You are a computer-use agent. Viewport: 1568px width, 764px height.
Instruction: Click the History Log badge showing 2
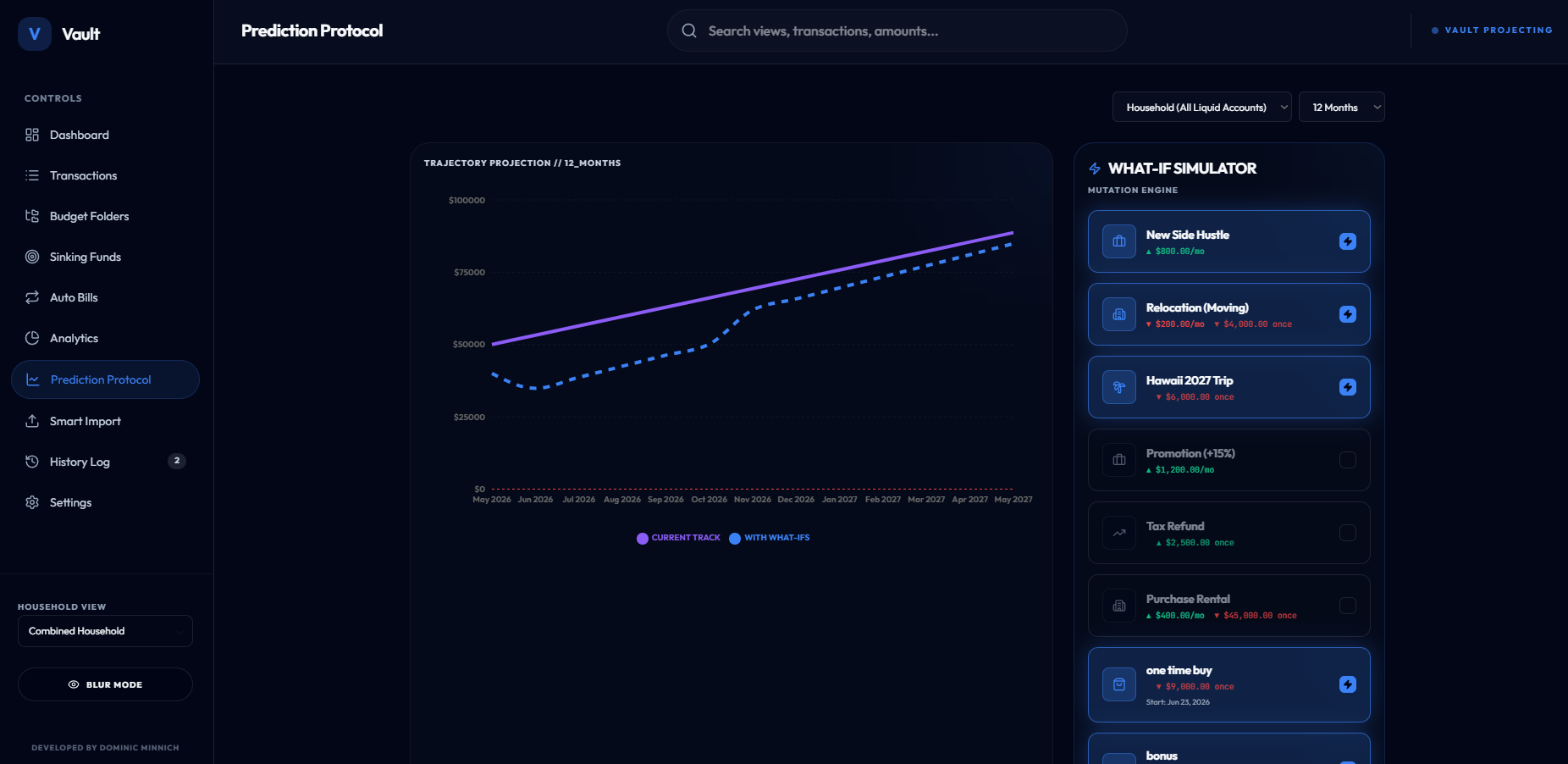[x=176, y=461]
